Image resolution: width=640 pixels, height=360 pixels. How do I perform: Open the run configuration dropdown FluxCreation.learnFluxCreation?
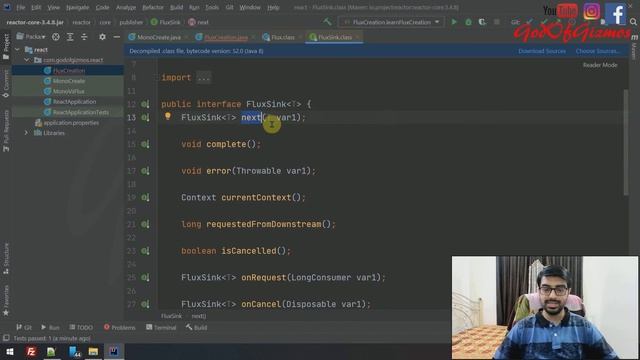click(391, 22)
